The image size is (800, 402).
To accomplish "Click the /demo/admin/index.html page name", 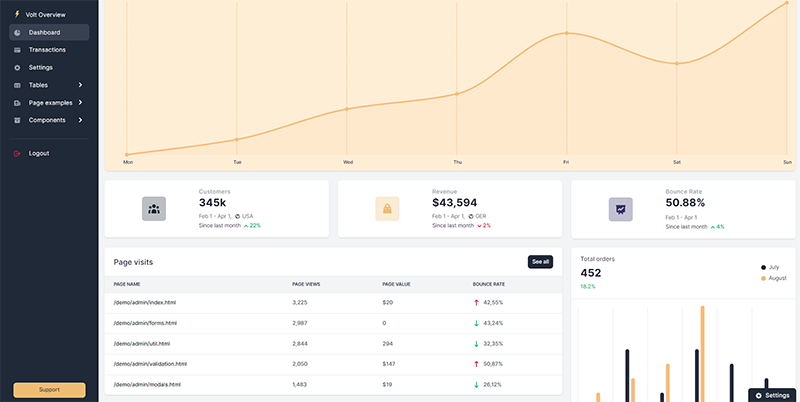I will 145,303.
